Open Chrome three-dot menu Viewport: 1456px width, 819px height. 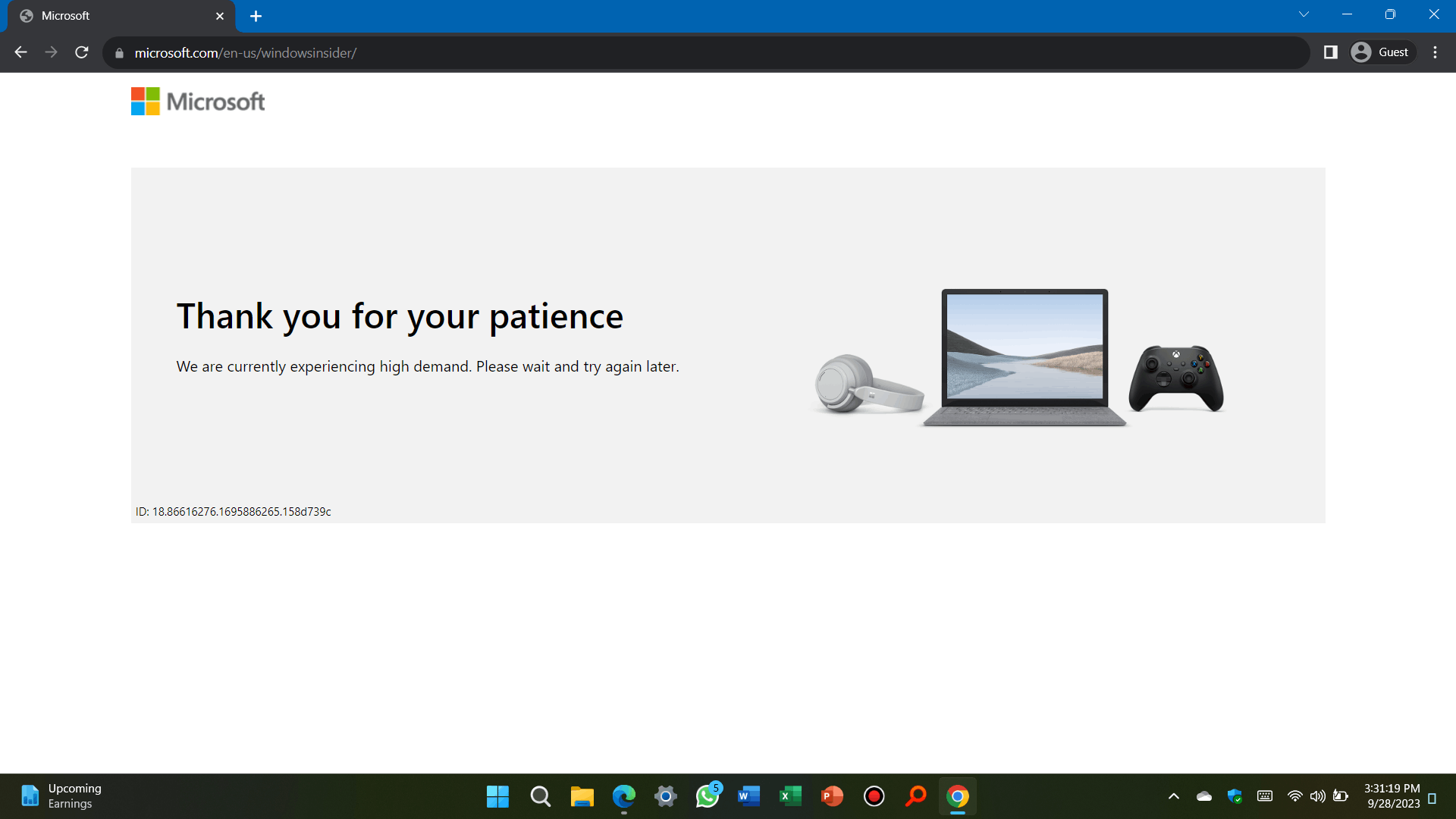(x=1435, y=52)
